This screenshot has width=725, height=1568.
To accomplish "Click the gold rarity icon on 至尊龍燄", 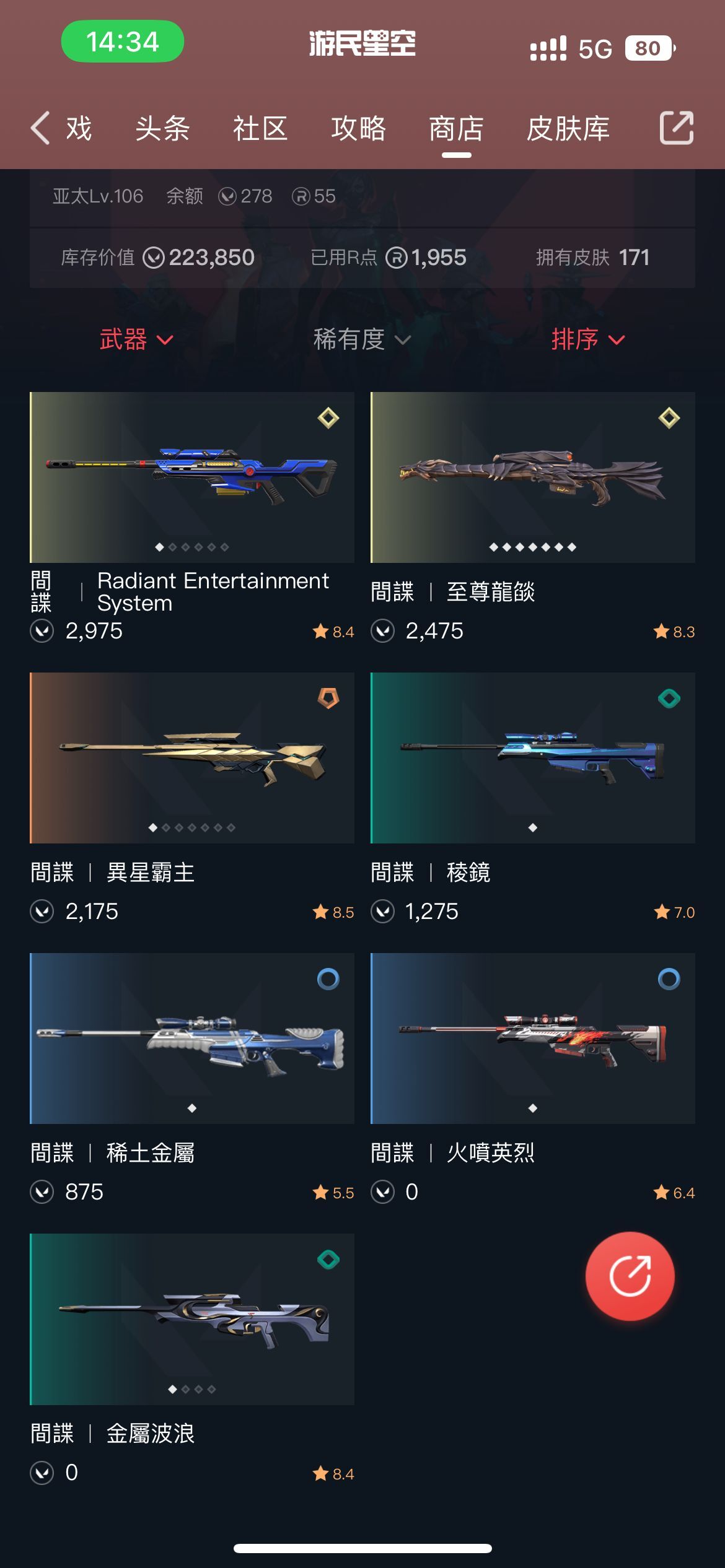I will (669, 418).
